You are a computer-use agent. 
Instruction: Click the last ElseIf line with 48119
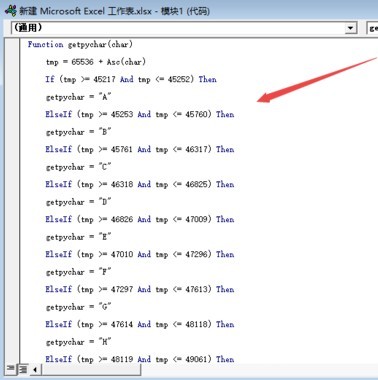point(140,359)
